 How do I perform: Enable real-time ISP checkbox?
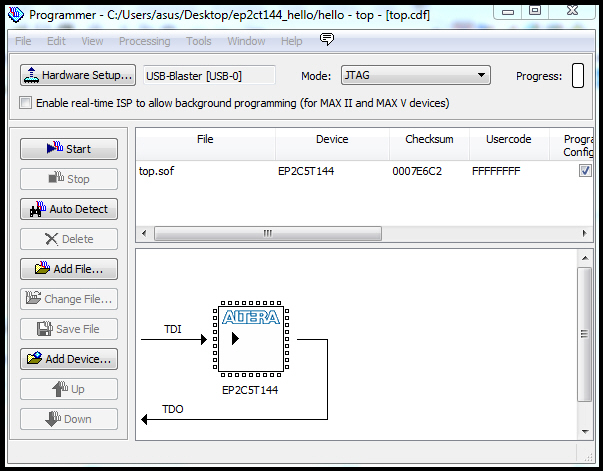click(25, 103)
